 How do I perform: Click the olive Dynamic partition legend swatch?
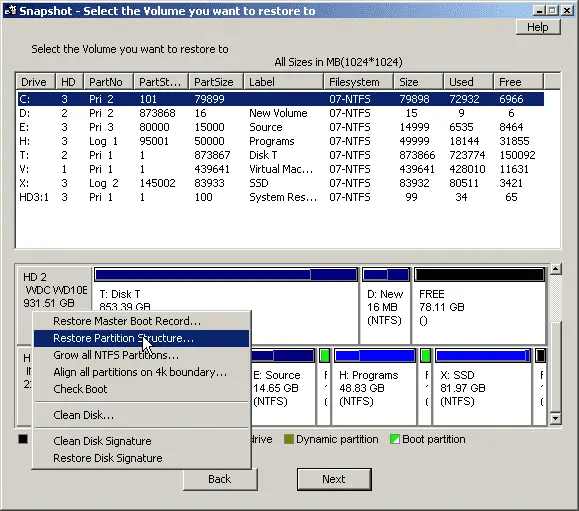pos(288,439)
